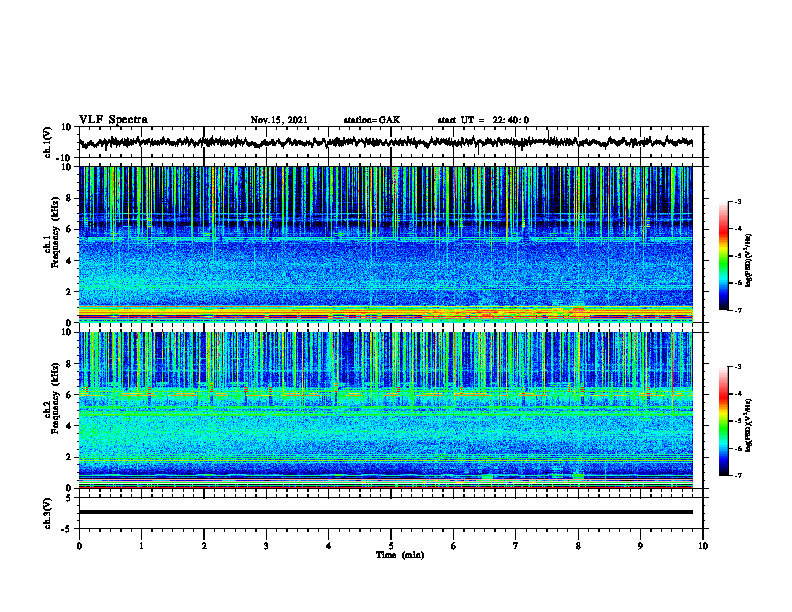
Task: Click the "ch.1(V)" vertical axis label
Action: click(x=48, y=143)
